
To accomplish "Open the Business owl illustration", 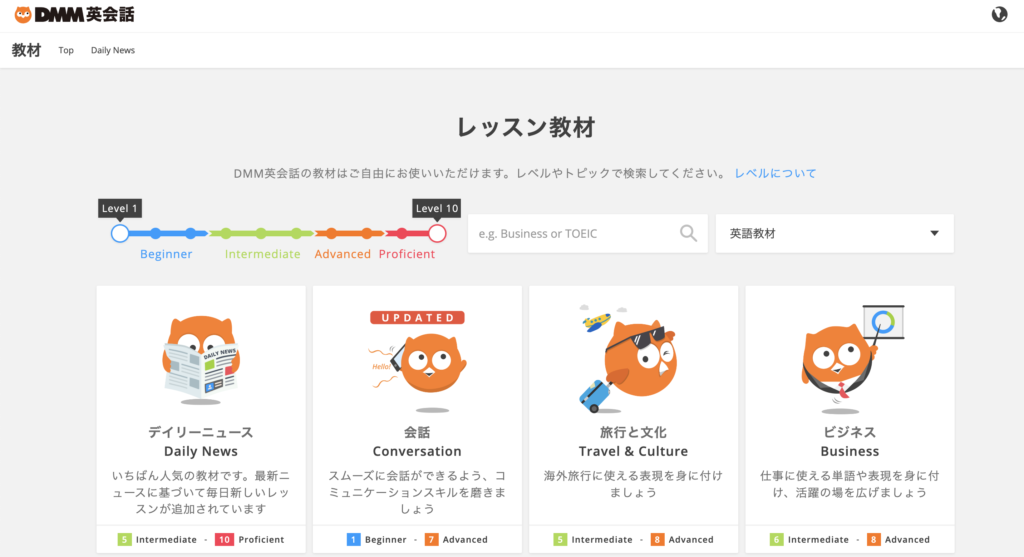I will click(x=851, y=359).
